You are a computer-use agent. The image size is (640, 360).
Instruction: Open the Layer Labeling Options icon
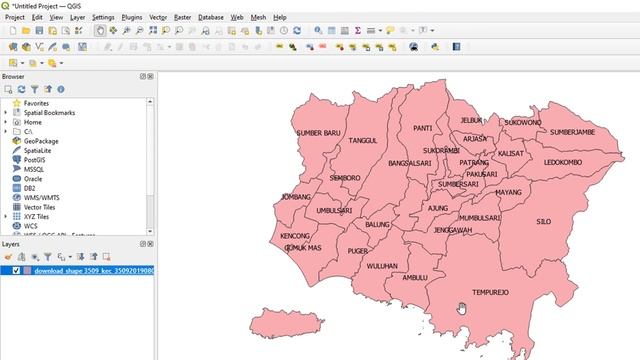(279, 47)
